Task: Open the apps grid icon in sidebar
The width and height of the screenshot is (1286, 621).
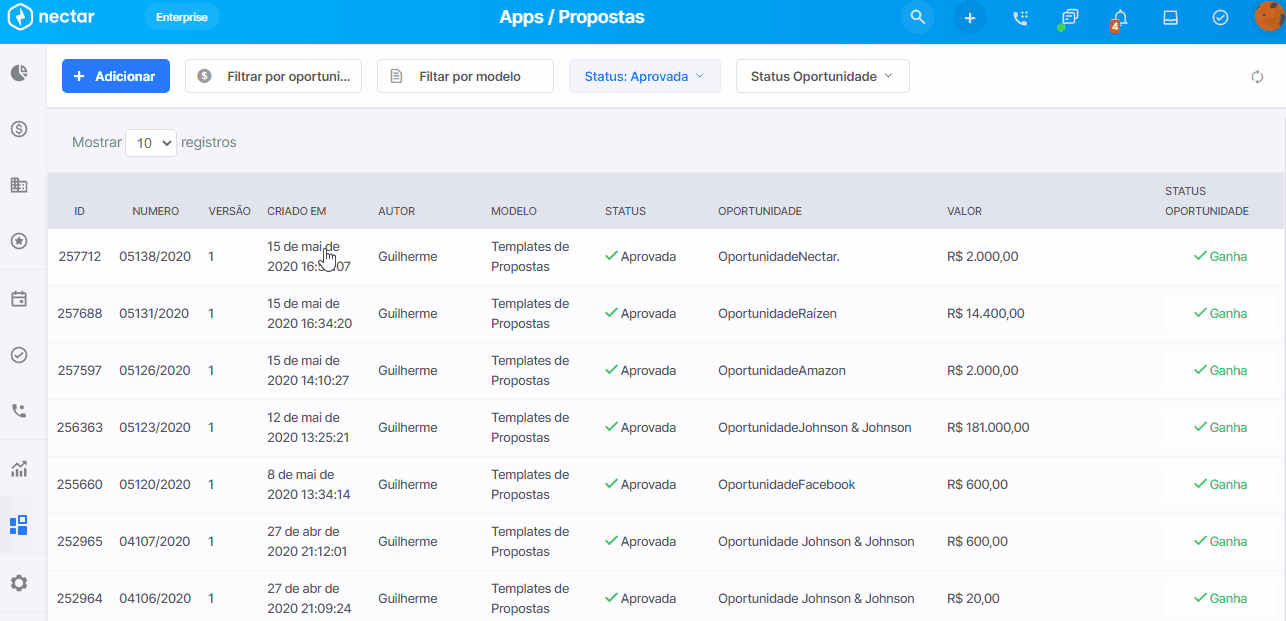Action: coord(19,525)
